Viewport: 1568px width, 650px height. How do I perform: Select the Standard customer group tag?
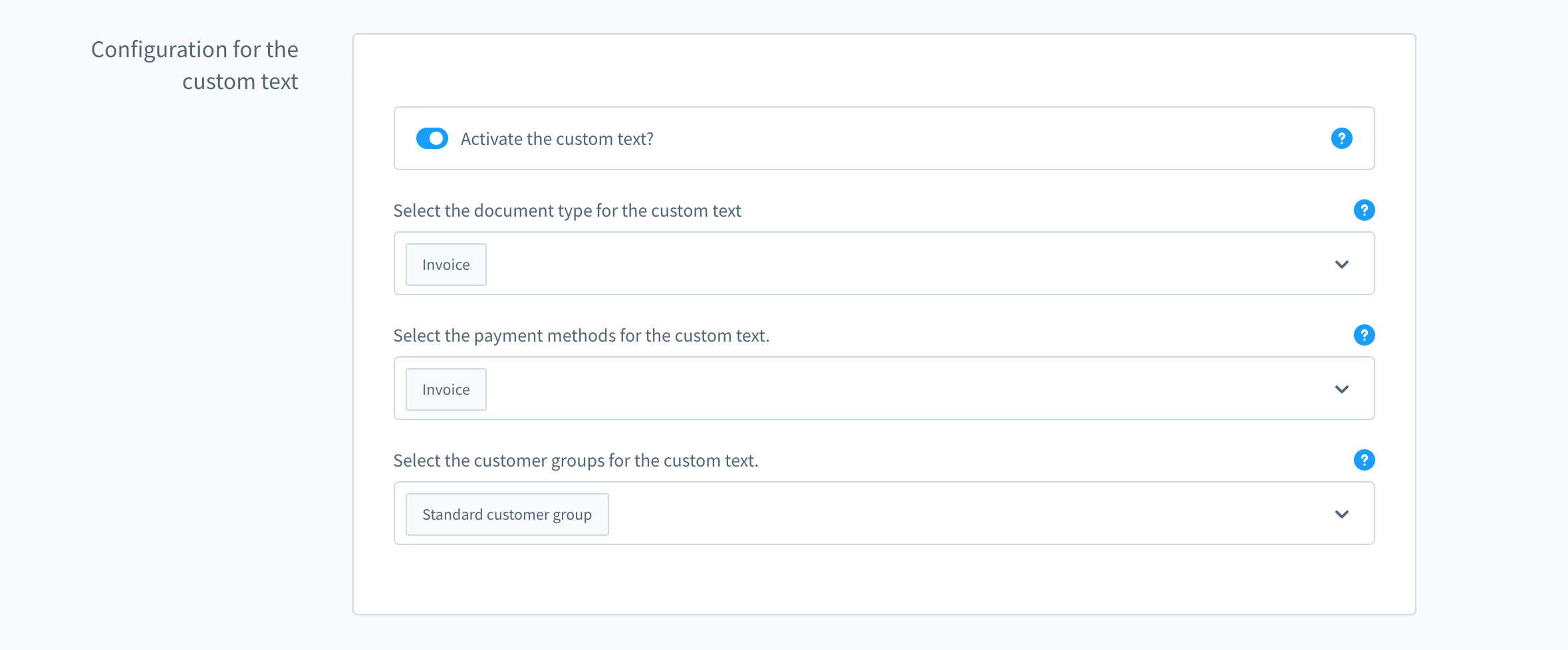point(507,514)
